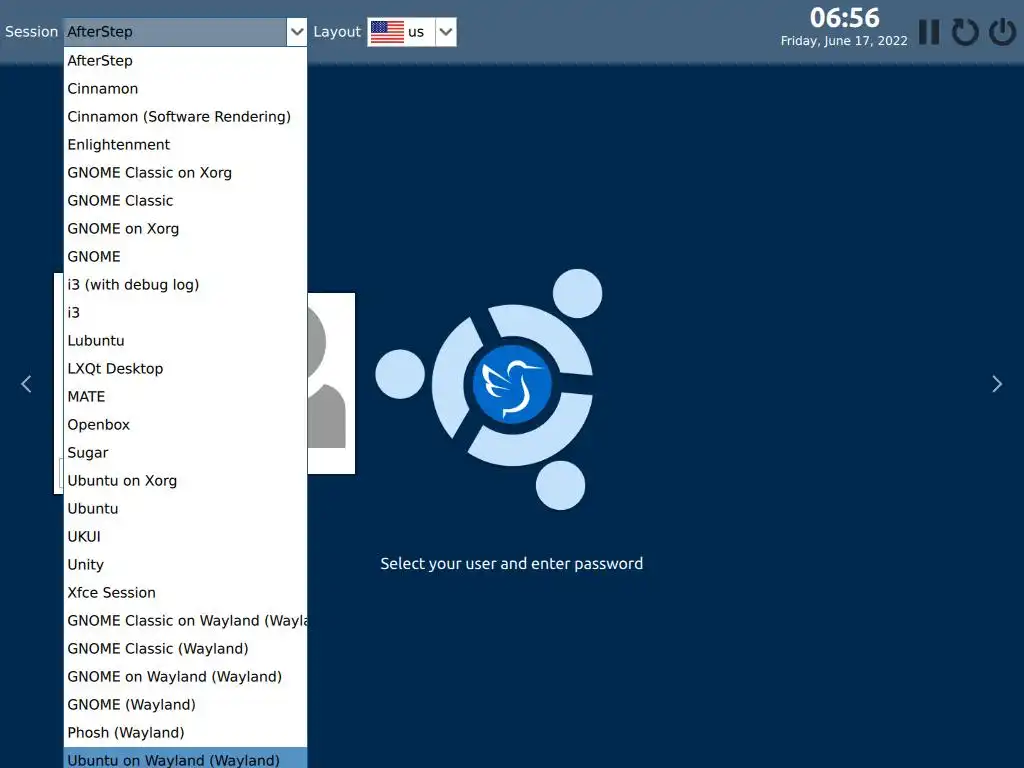Screen dimensions: 1024x768
Task: Pick the Sugar session
Action: pos(185,453)
